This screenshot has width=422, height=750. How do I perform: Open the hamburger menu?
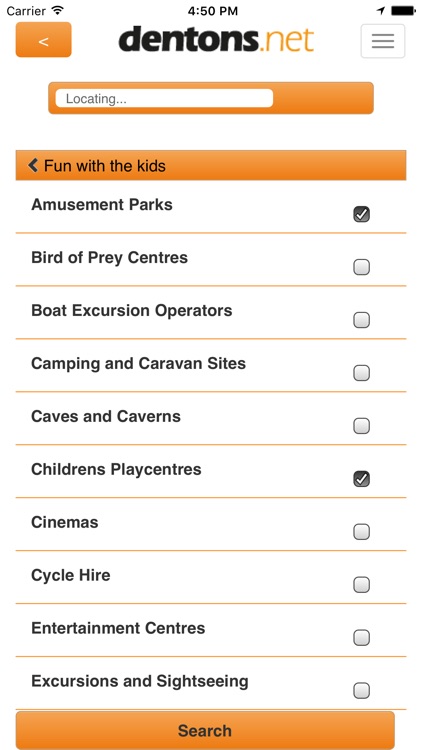tap(383, 41)
